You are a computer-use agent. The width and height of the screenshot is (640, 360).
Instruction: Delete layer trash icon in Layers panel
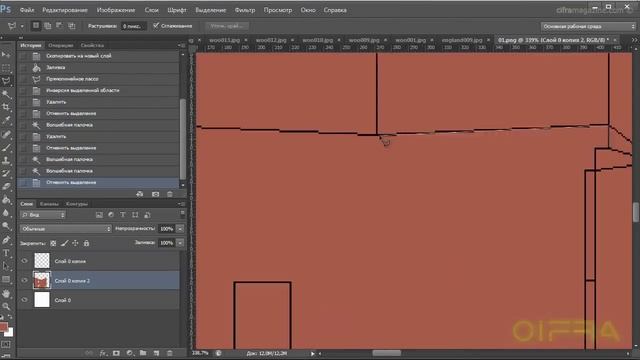point(170,353)
